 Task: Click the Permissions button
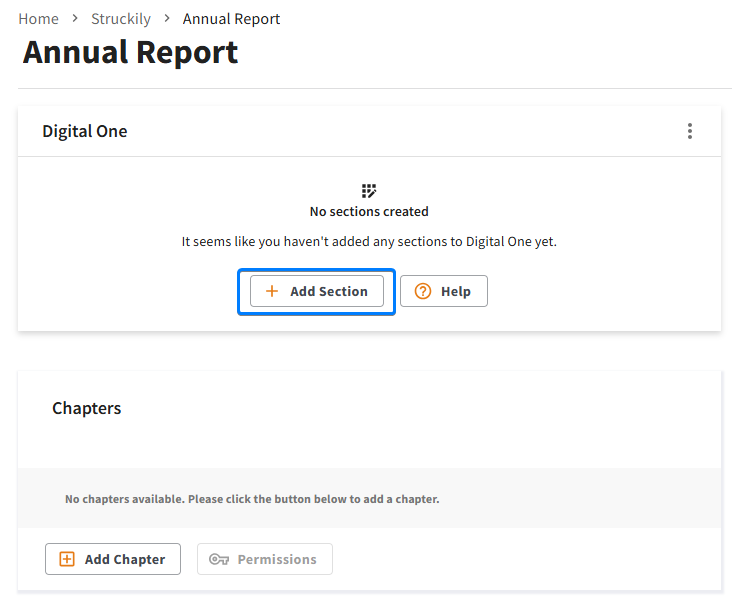coord(265,559)
